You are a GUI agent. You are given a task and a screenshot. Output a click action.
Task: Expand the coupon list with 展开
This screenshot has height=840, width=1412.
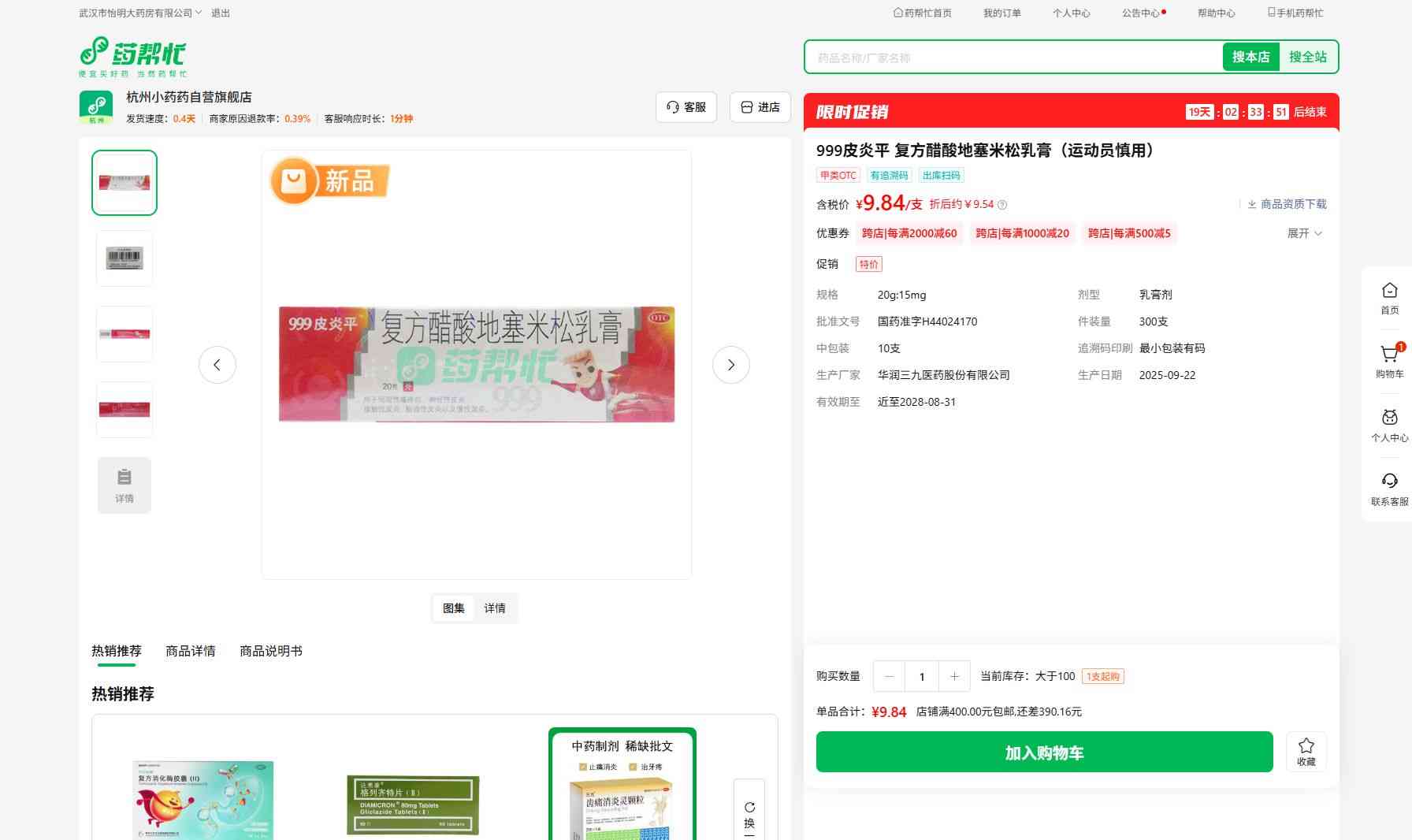point(1304,233)
